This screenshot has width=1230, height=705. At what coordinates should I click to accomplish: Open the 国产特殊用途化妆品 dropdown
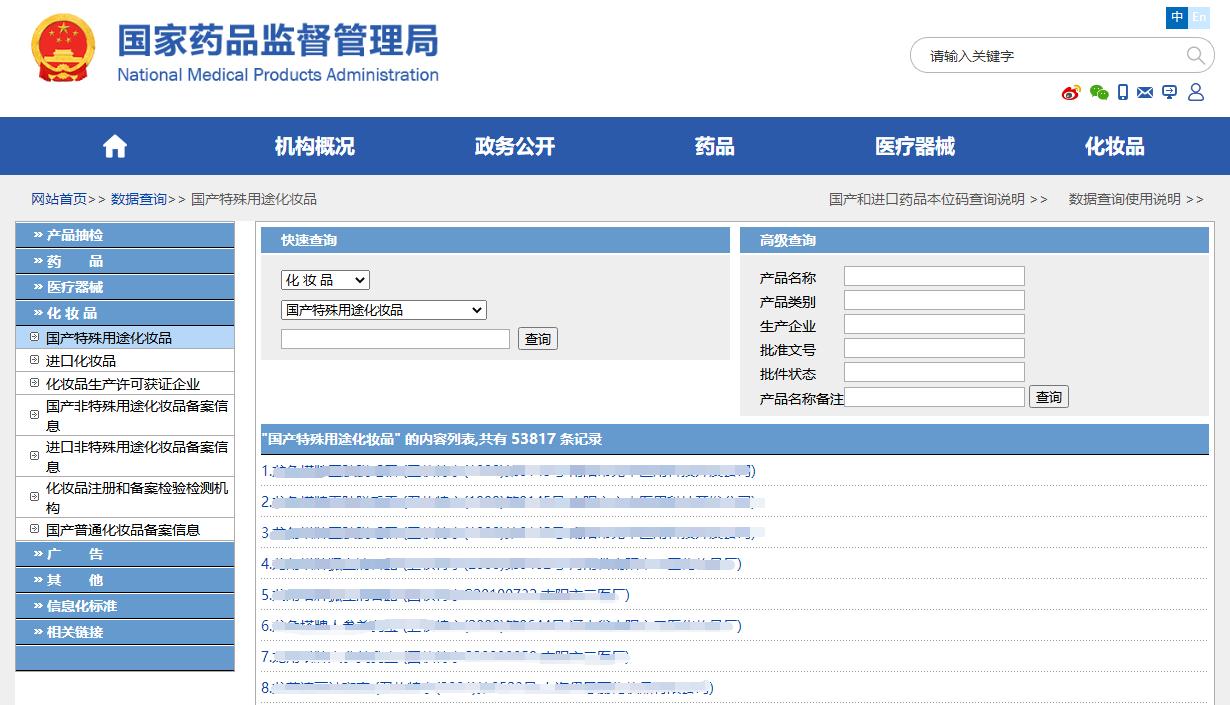383,310
